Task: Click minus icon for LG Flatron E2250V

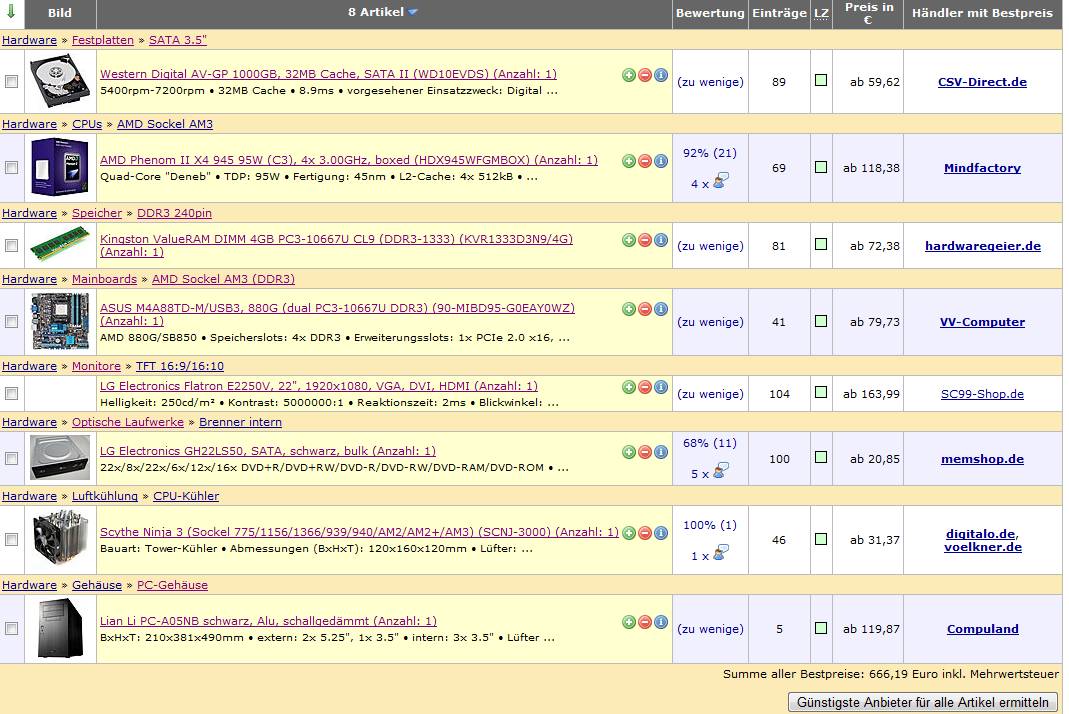Action: 645,387
